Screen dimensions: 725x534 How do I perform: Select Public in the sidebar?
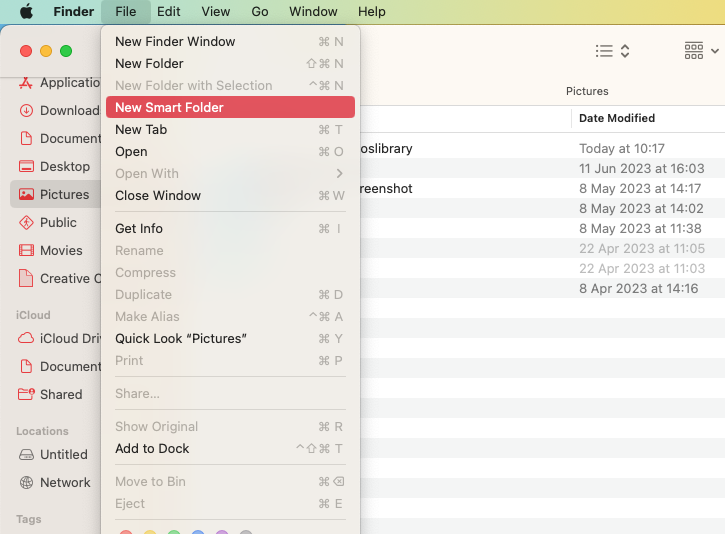coord(58,222)
